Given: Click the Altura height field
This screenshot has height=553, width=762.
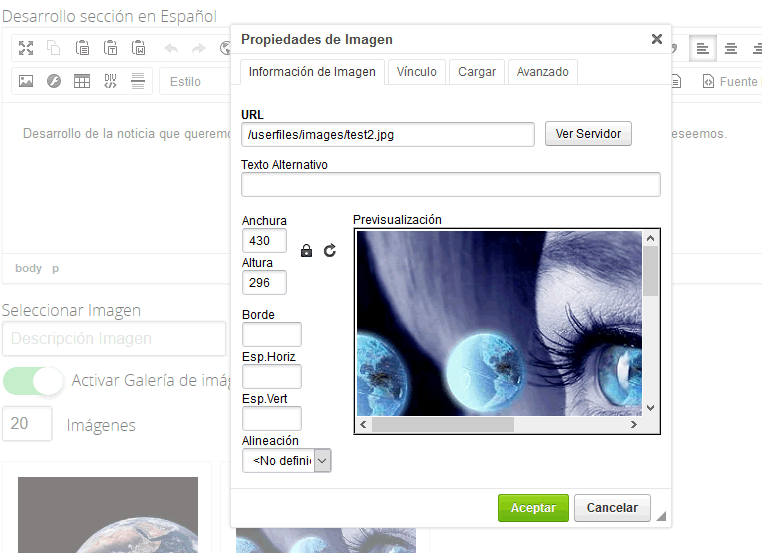Looking at the screenshot, I should pyautogui.click(x=264, y=282).
